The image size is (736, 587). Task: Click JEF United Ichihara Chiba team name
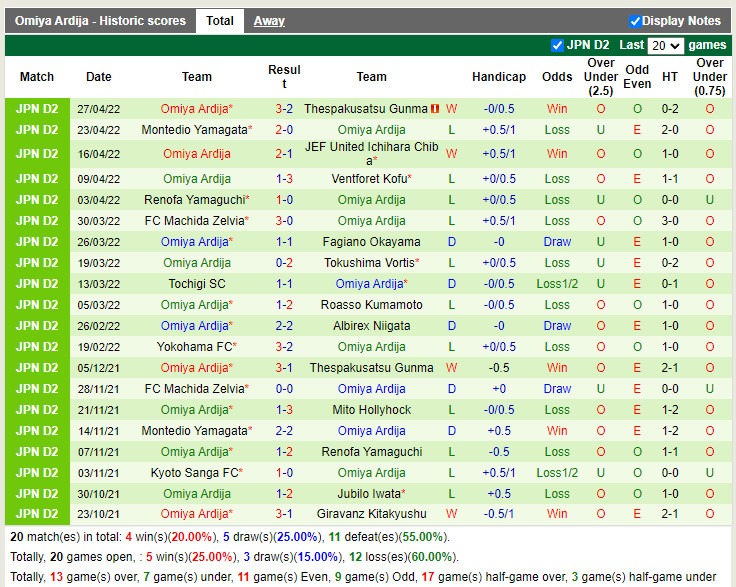(371, 154)
